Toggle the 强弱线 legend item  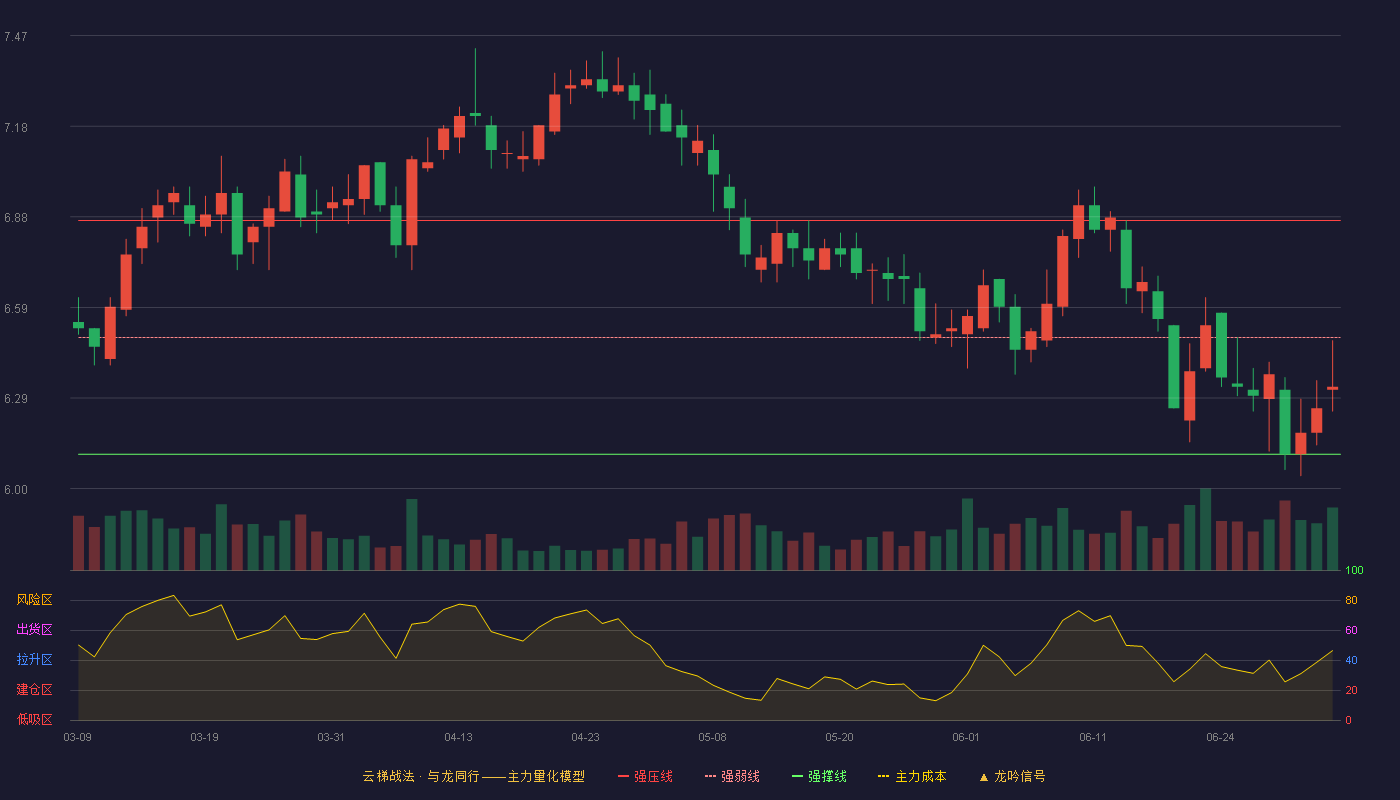pos(732,776)
